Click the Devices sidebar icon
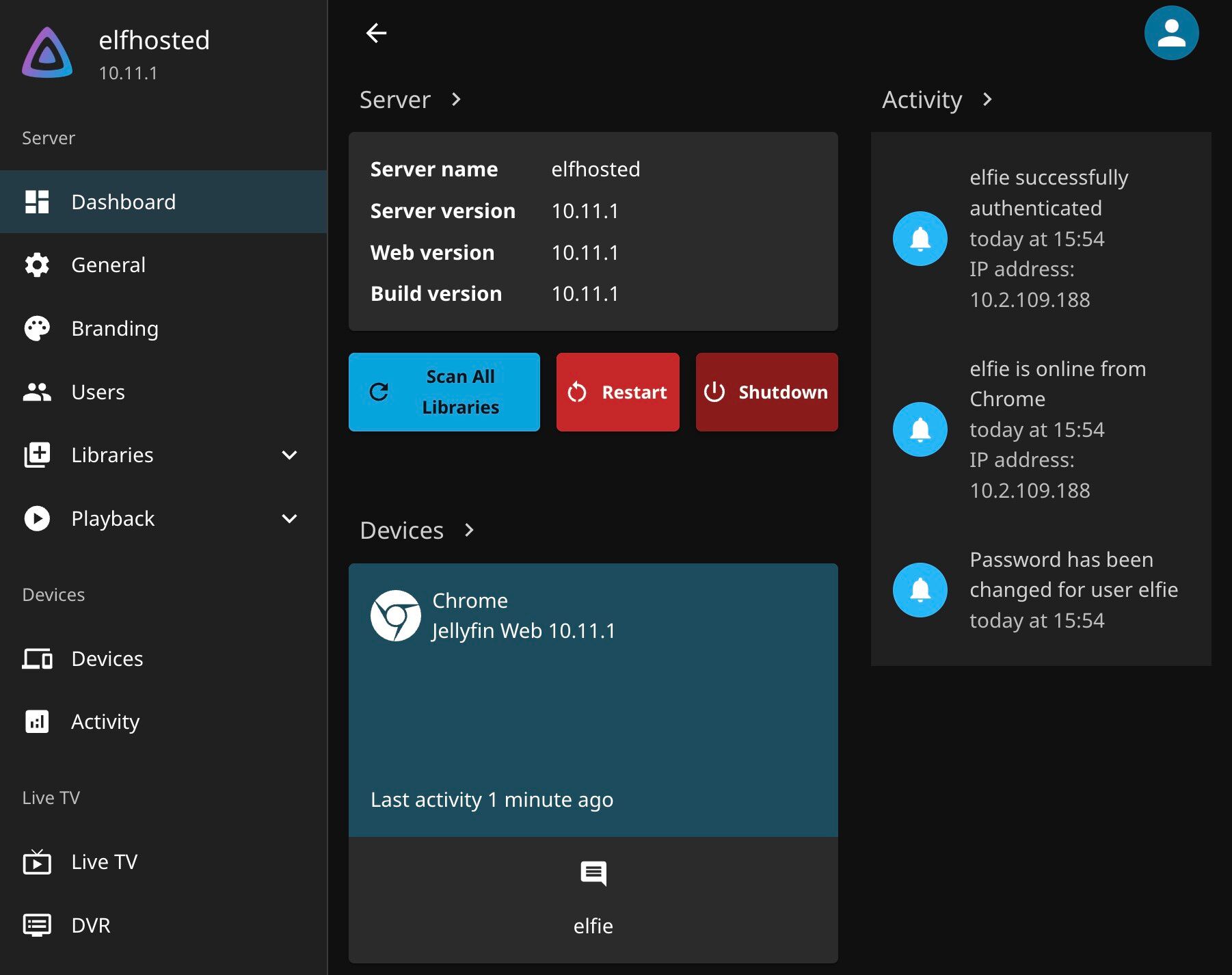 pyautogui.click(x=37, y=658)
